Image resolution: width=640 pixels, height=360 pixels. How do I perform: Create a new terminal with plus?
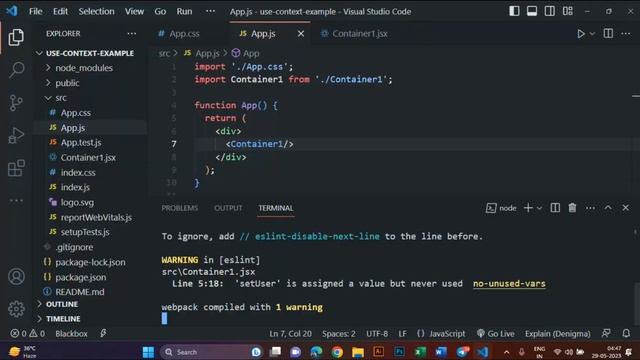tap(528, 208)
